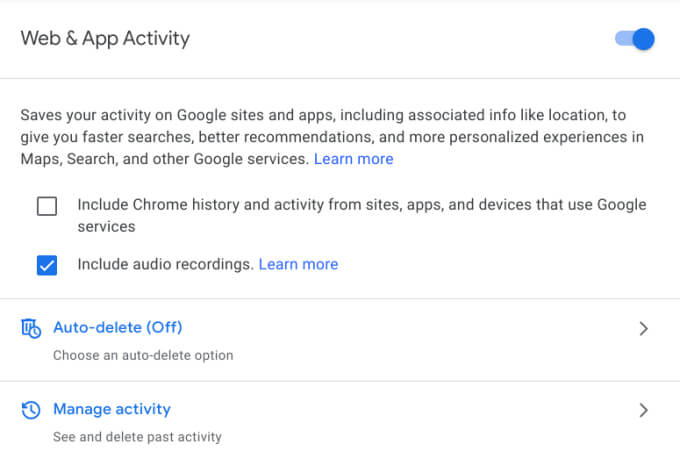Image resolution: width=680 pixels, height=458 pixels.
Task: Open Learn more link beside audio recordings
Action: (298, 264)
